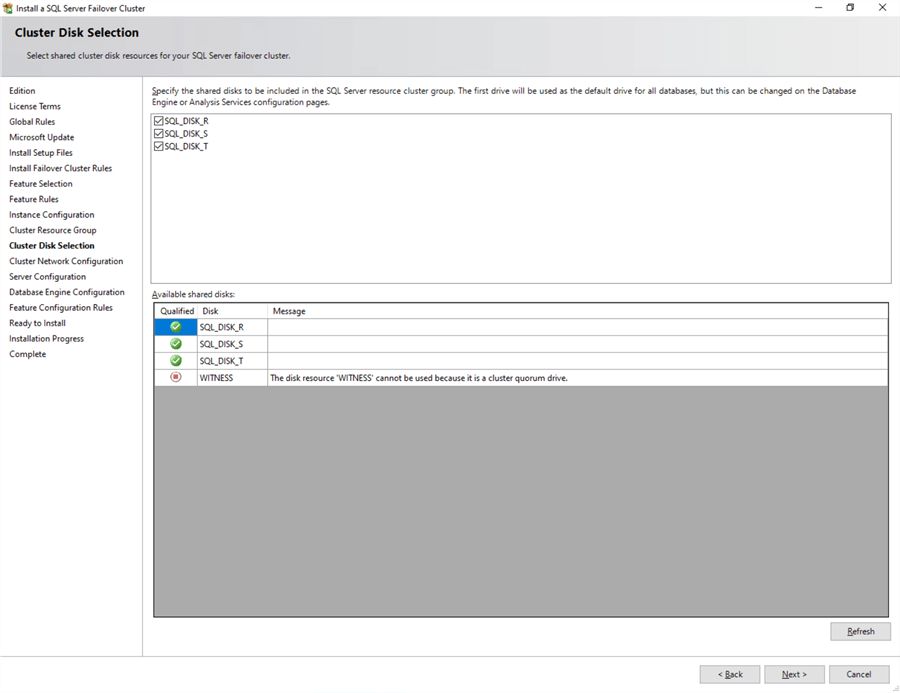Click the green qualified icon for SQL_DISK_T
Viewport: 900px width, 693px height.
pyautogui.click(x=176, y=361)
